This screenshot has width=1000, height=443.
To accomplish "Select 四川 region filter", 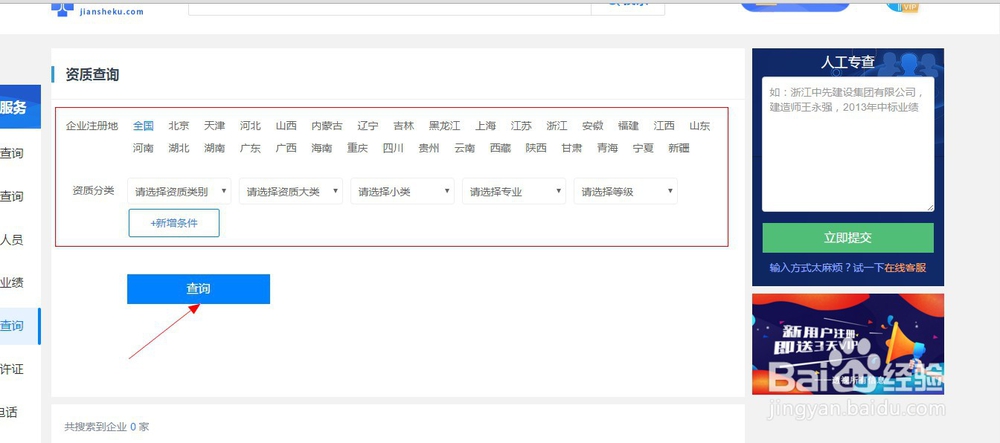I will [393, 148].
